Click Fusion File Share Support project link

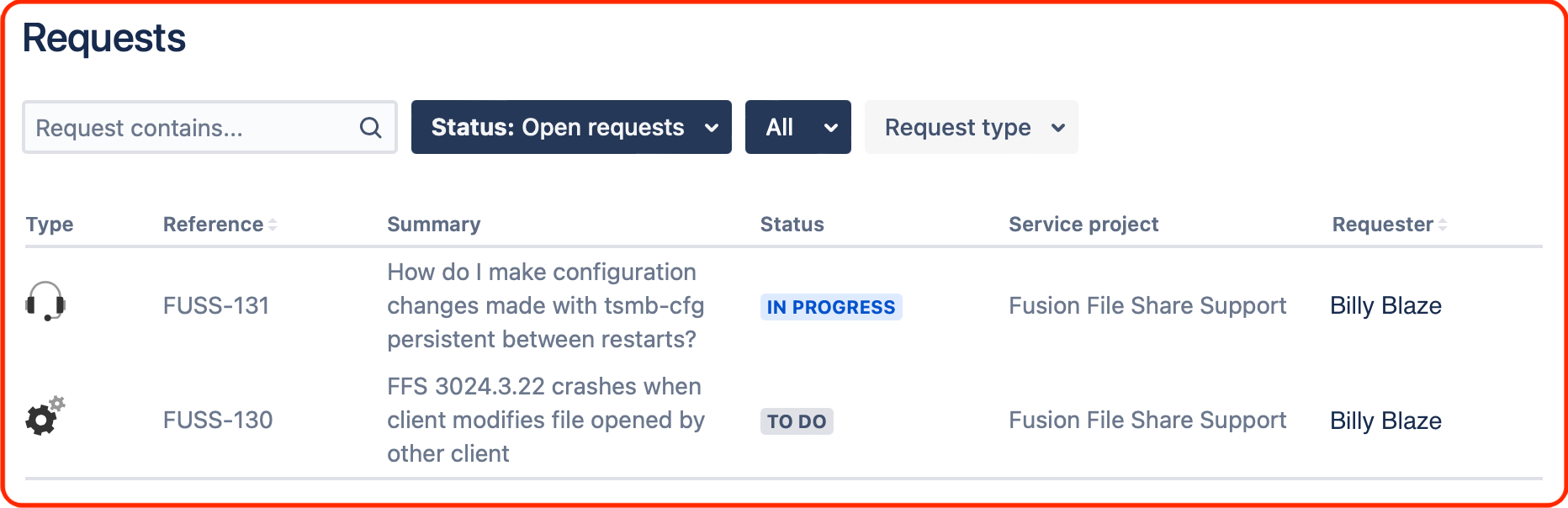pos(1147,305)
